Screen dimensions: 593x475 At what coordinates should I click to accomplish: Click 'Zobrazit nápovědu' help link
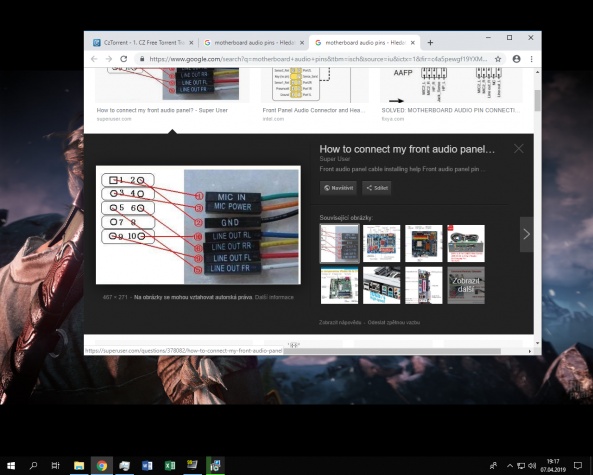(x=340, y=323)
